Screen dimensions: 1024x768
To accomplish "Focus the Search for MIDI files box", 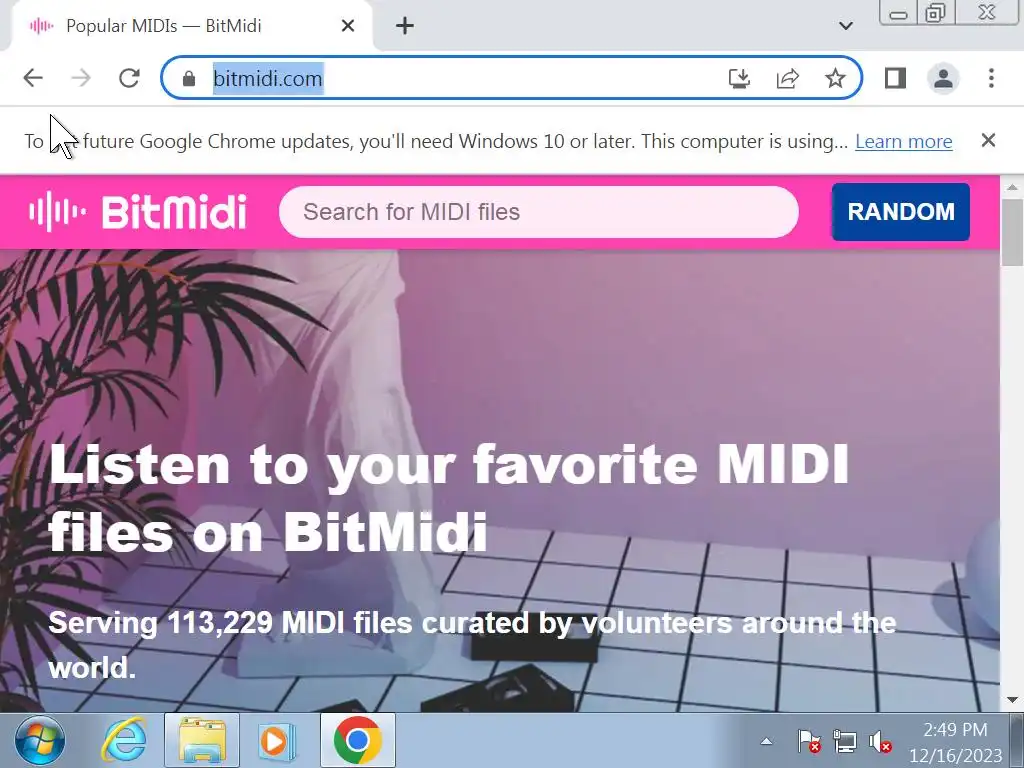I will click(x=539, y=212).
